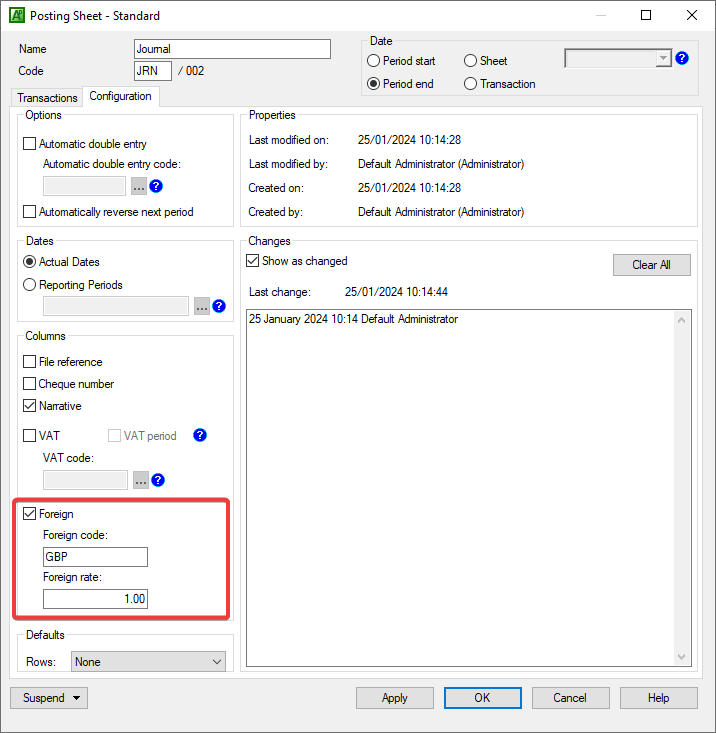Viewport: 716px width, 733px height.
Task: Switch to the Transactions tab
Action: (47, 98)
